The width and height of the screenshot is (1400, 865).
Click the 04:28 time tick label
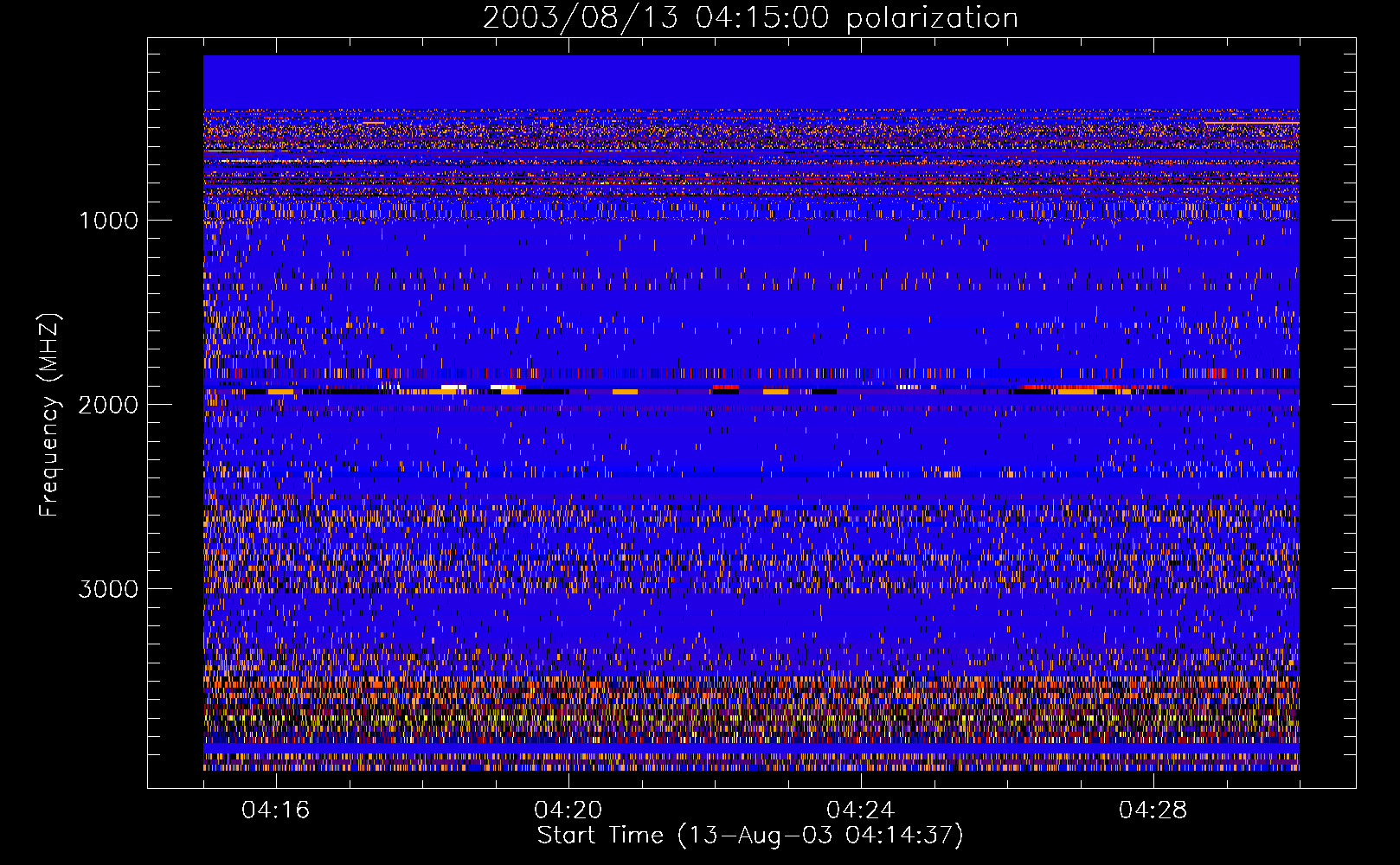(1153, 811)
